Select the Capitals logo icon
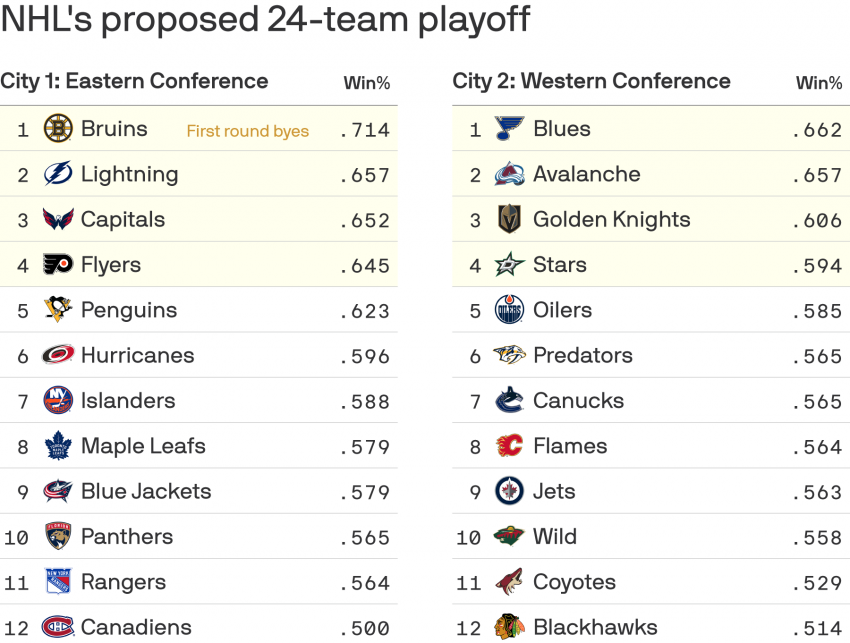Screen dimensions: 850x643 tap(58, 220)
